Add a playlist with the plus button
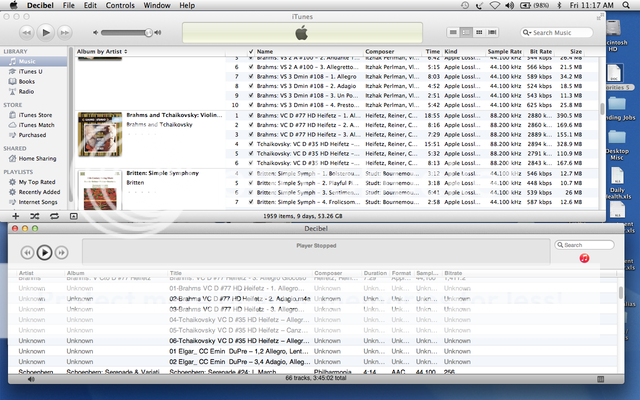This screenshot has width=640, height=400. 16,216
